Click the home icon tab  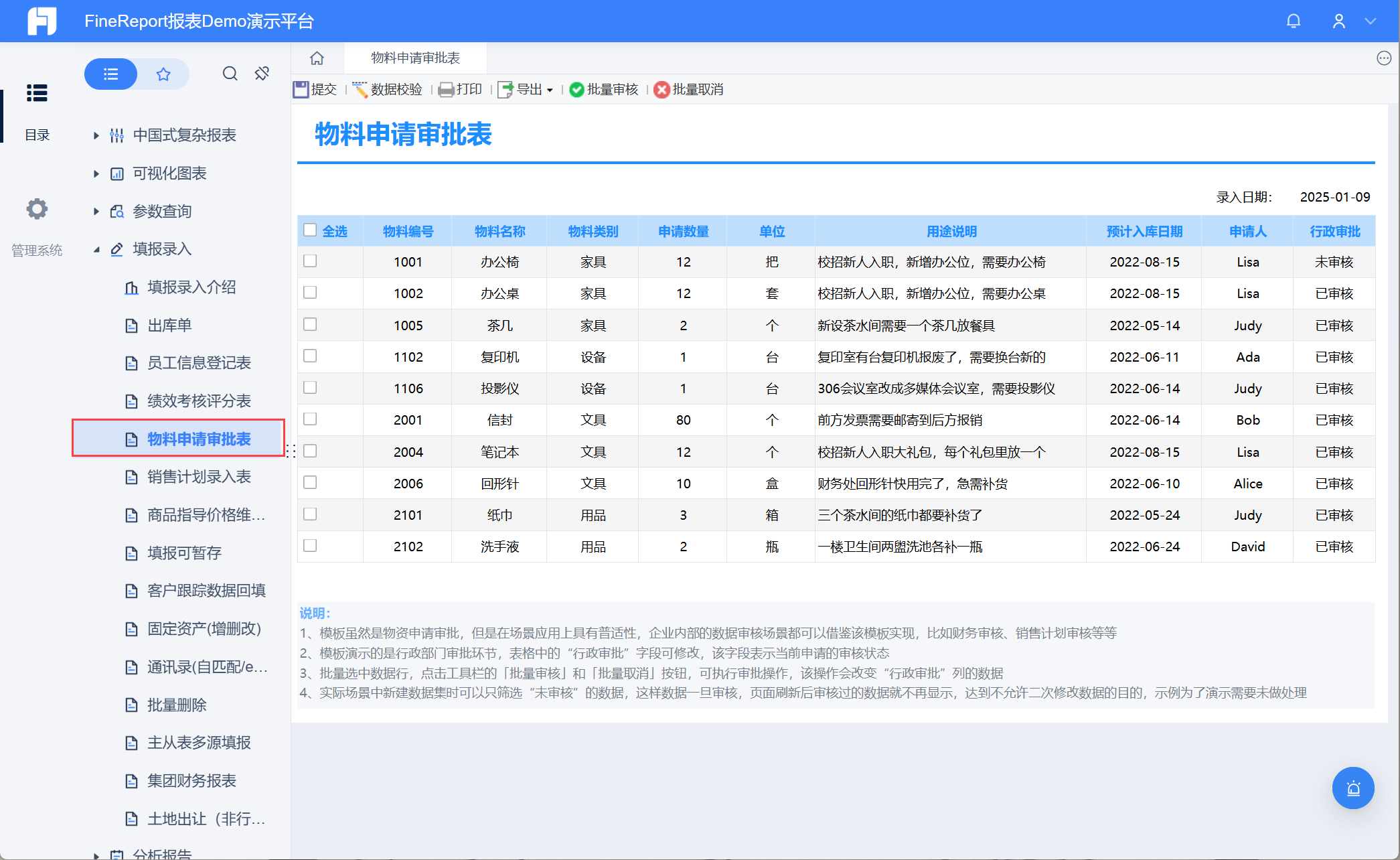coord(317,58)
